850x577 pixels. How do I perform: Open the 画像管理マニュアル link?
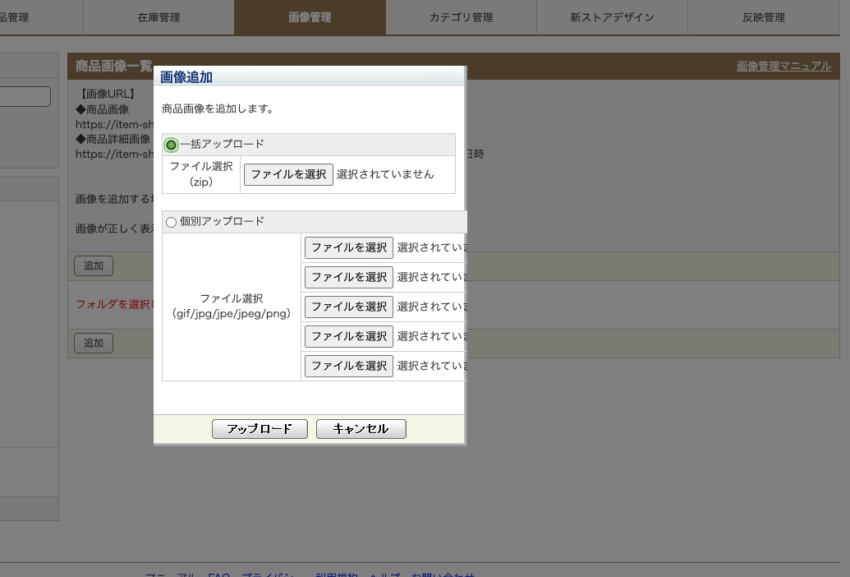785,65
